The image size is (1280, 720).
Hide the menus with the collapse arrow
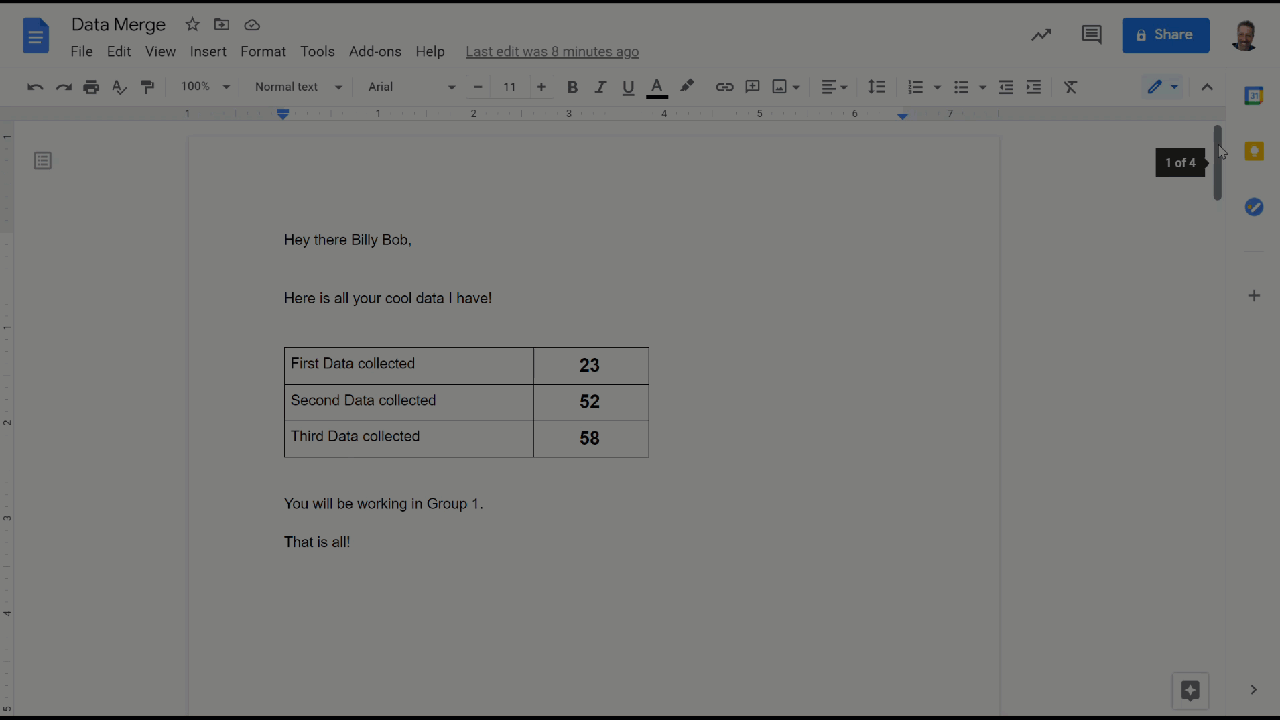coord(1207,87)
